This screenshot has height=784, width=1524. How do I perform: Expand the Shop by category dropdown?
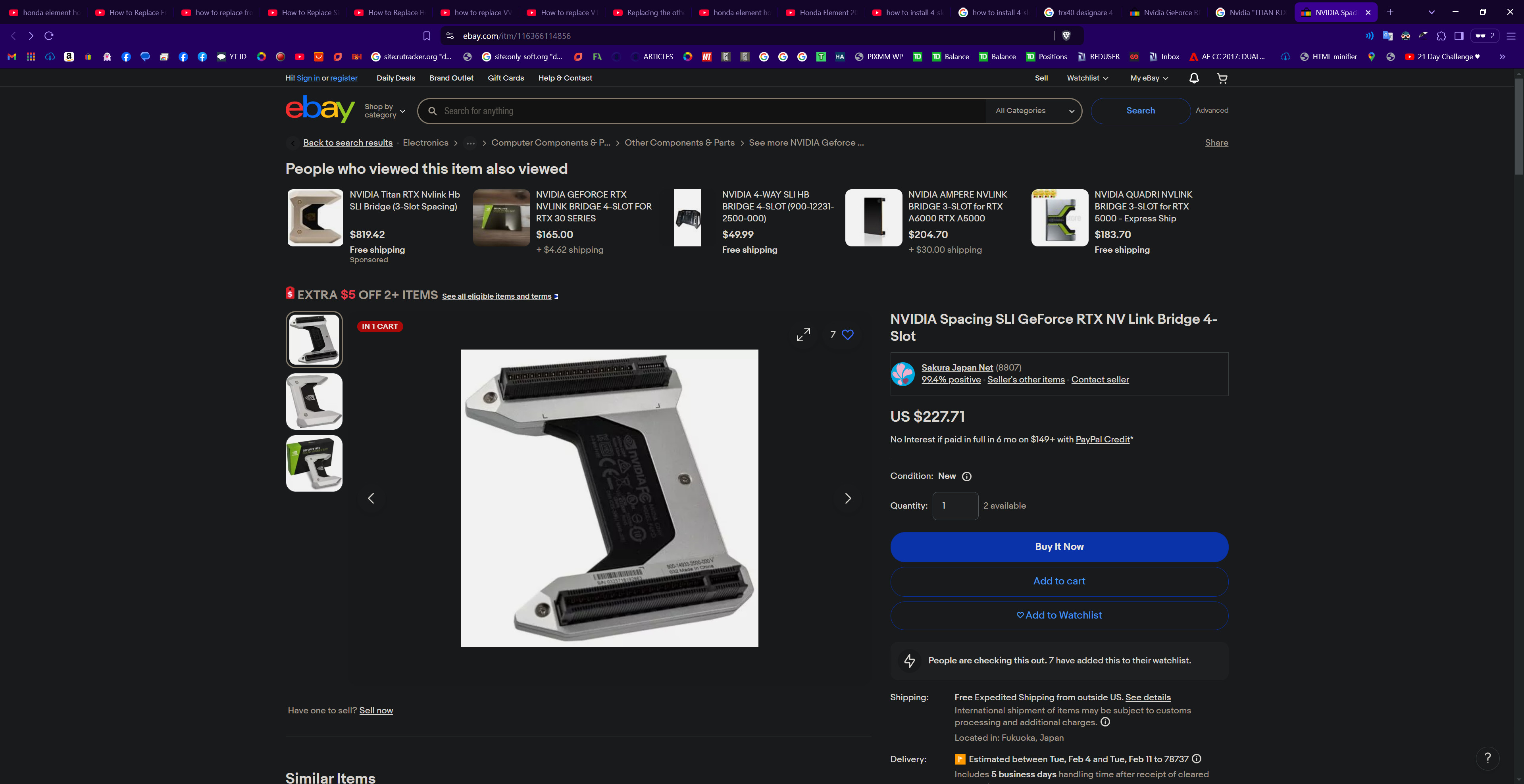(385, 111)
